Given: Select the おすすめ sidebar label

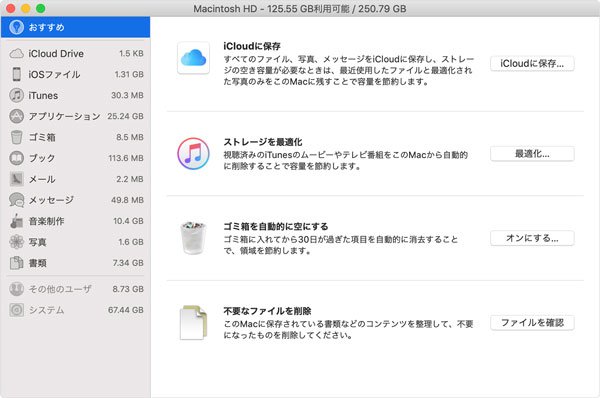Looking at the screenshot, I should click(46, 27).
